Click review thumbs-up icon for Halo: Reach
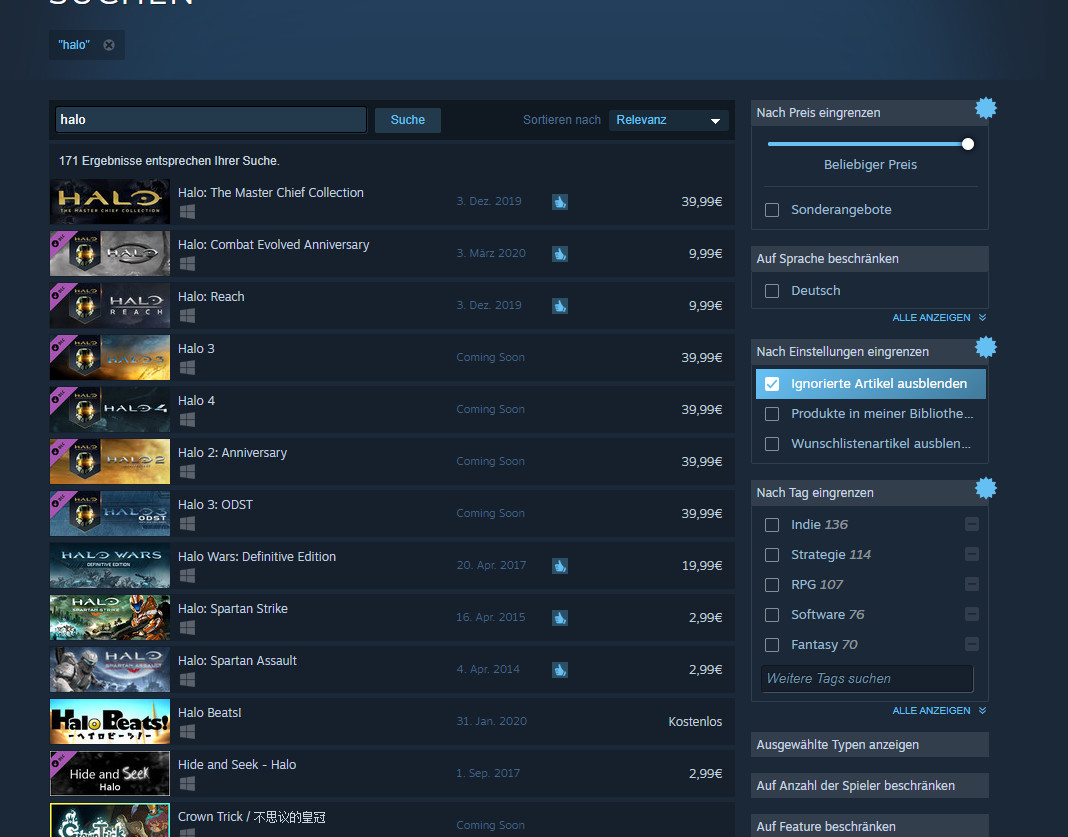The image size is (1068, 837). (560, 306)
